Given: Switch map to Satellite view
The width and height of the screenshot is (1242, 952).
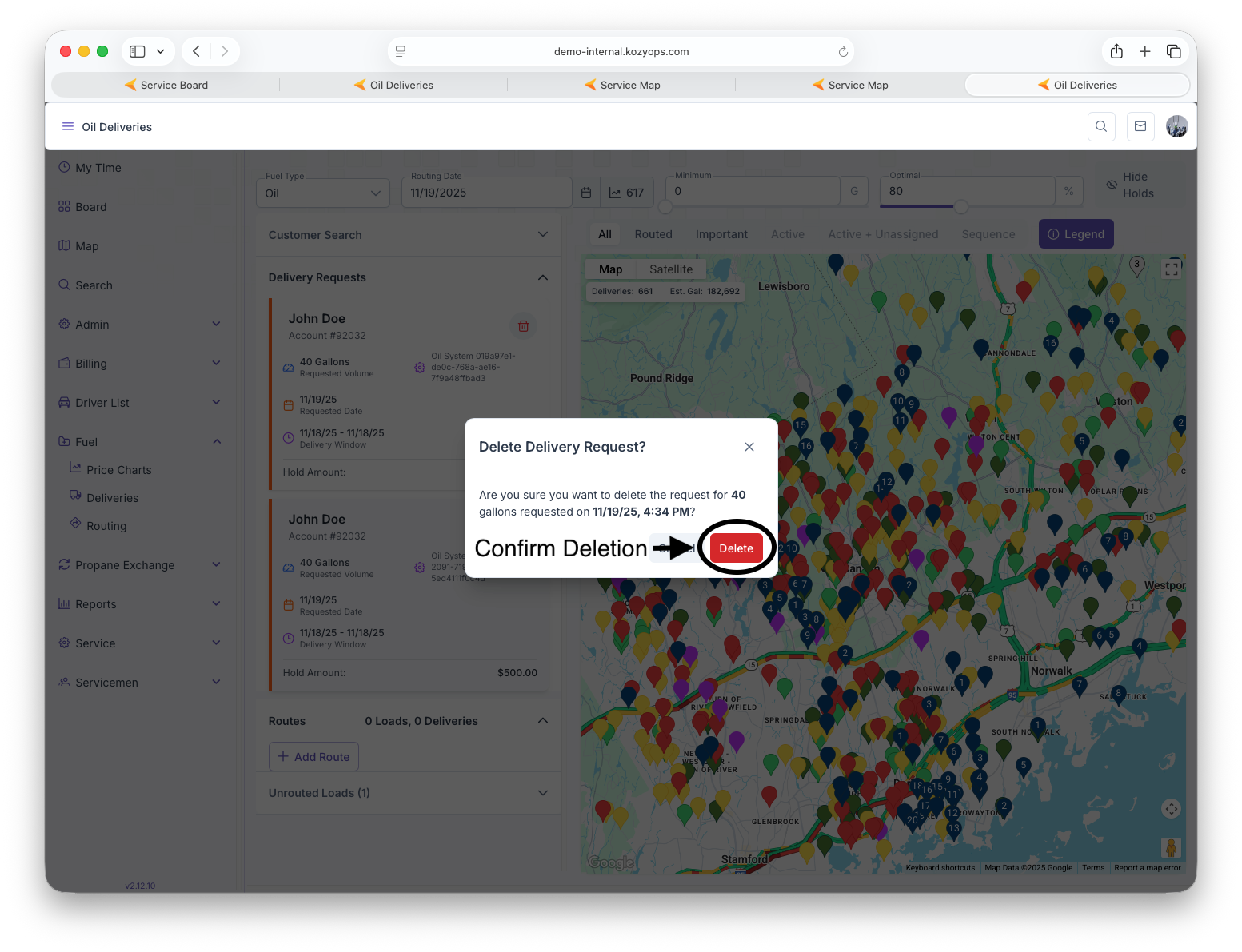Looking at the screenshot, I should point(671,269).
